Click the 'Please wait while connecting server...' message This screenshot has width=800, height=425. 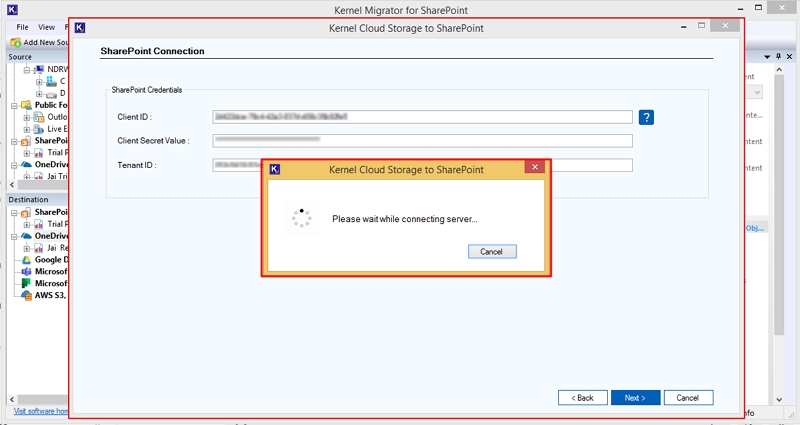405,219
